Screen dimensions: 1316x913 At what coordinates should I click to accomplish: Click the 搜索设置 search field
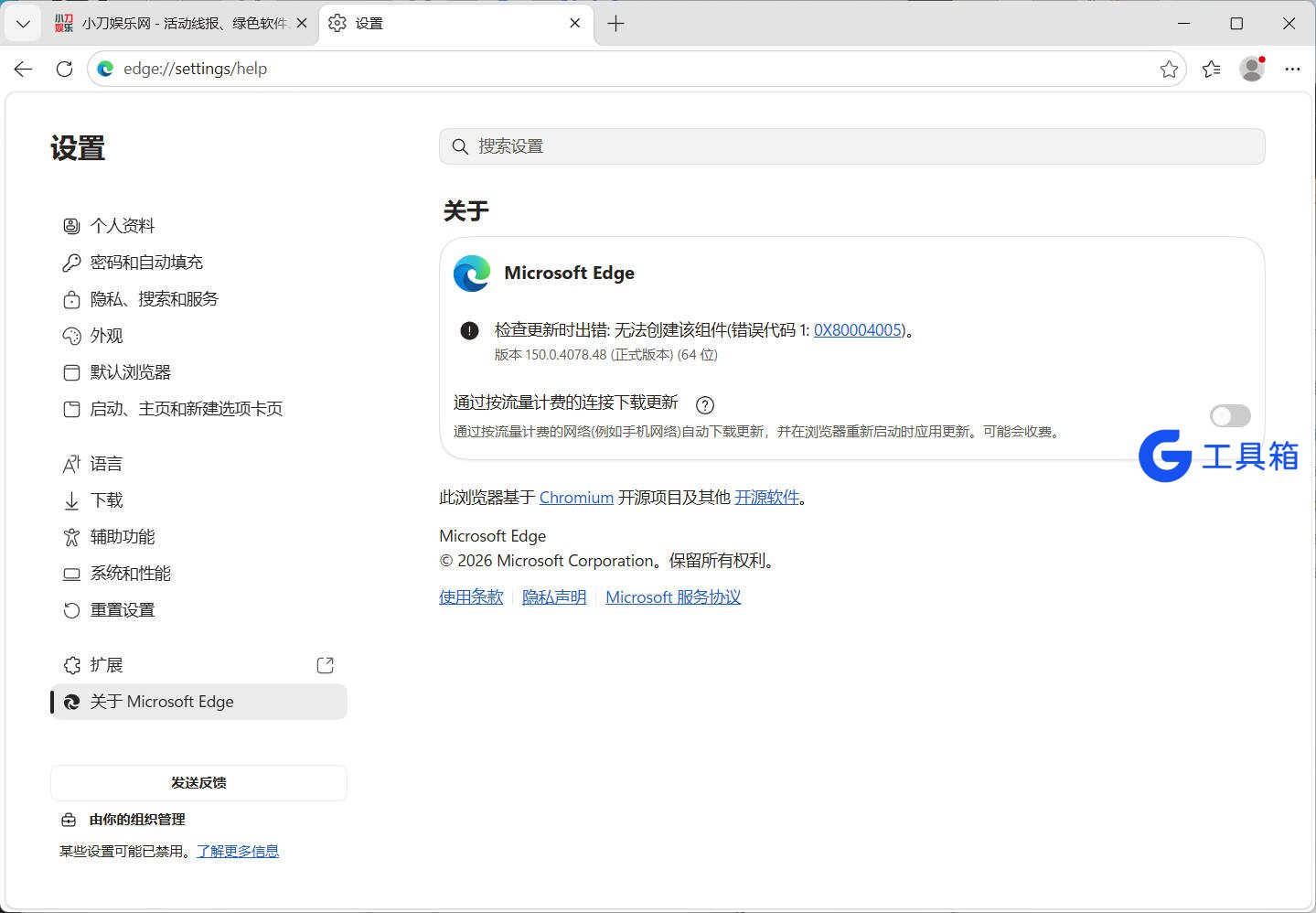852,146
